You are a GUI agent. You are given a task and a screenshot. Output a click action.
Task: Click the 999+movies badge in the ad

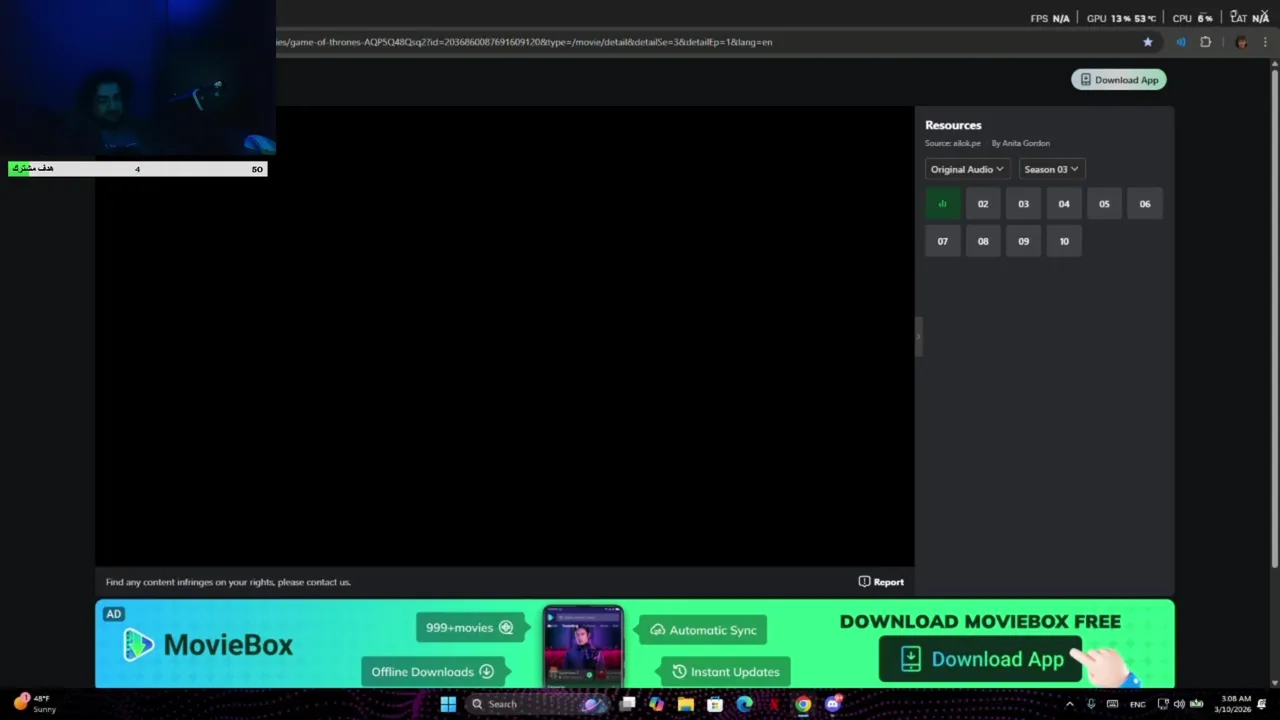(x=470, y=628)
